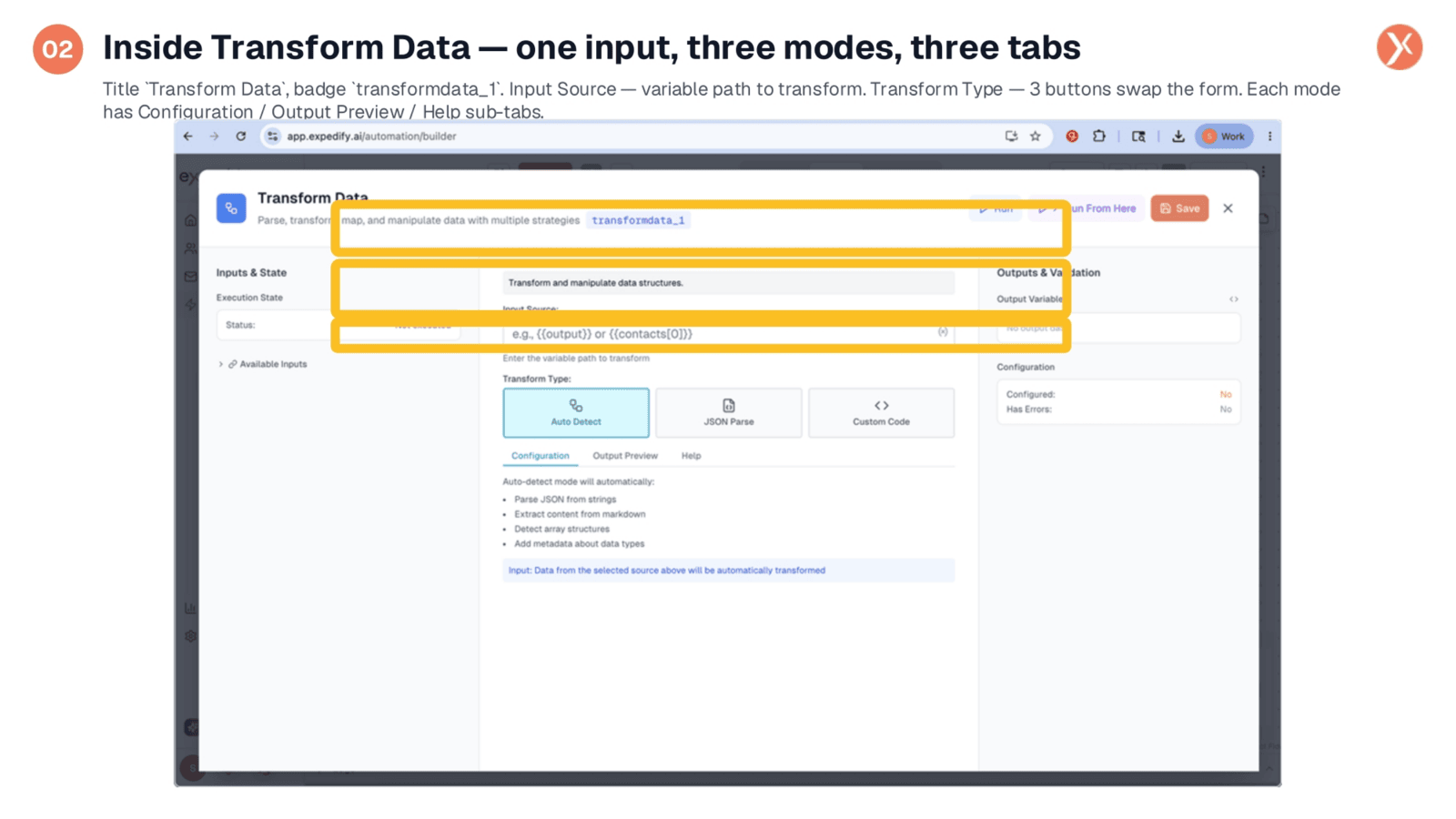This screenshot has height=819, width=1456.
Task: Open the Help tab
Action: click(692, 456)
